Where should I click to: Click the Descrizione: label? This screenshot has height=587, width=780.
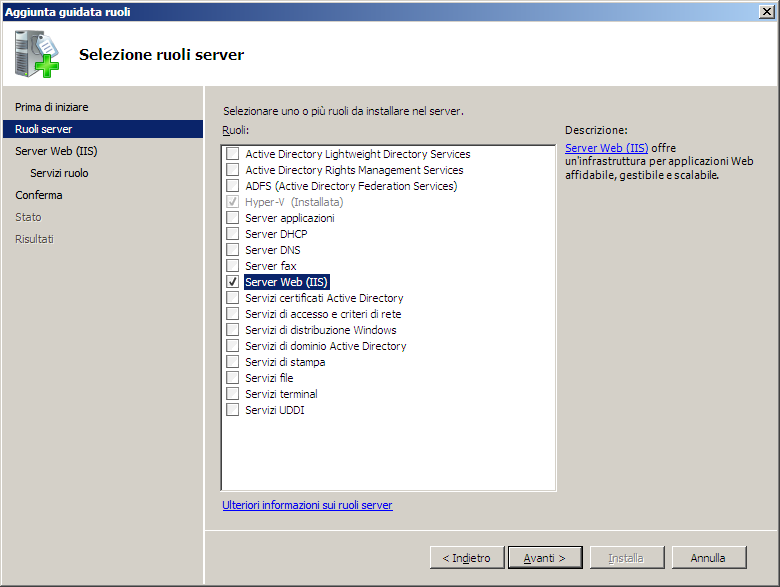click(x=596, y=130)
